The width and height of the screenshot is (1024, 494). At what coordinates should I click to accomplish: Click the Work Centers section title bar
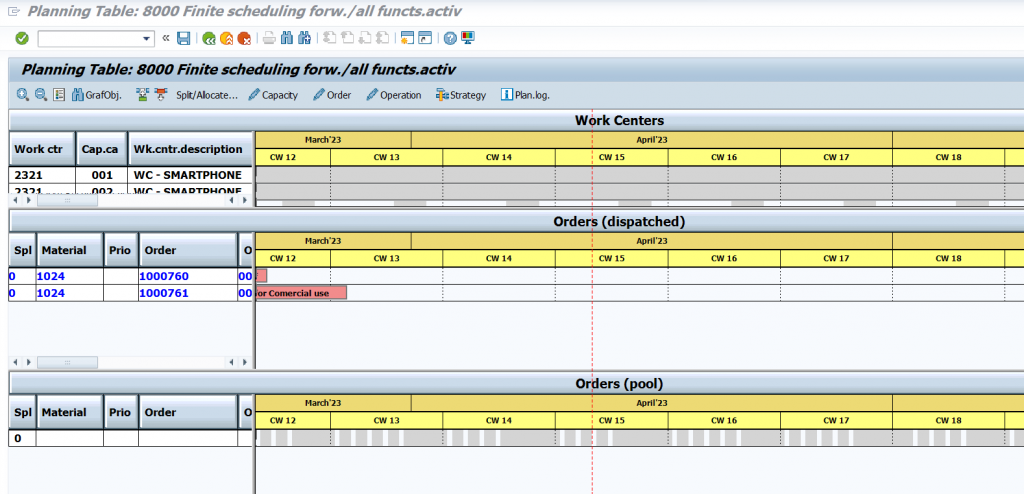[x=516, y=120]
